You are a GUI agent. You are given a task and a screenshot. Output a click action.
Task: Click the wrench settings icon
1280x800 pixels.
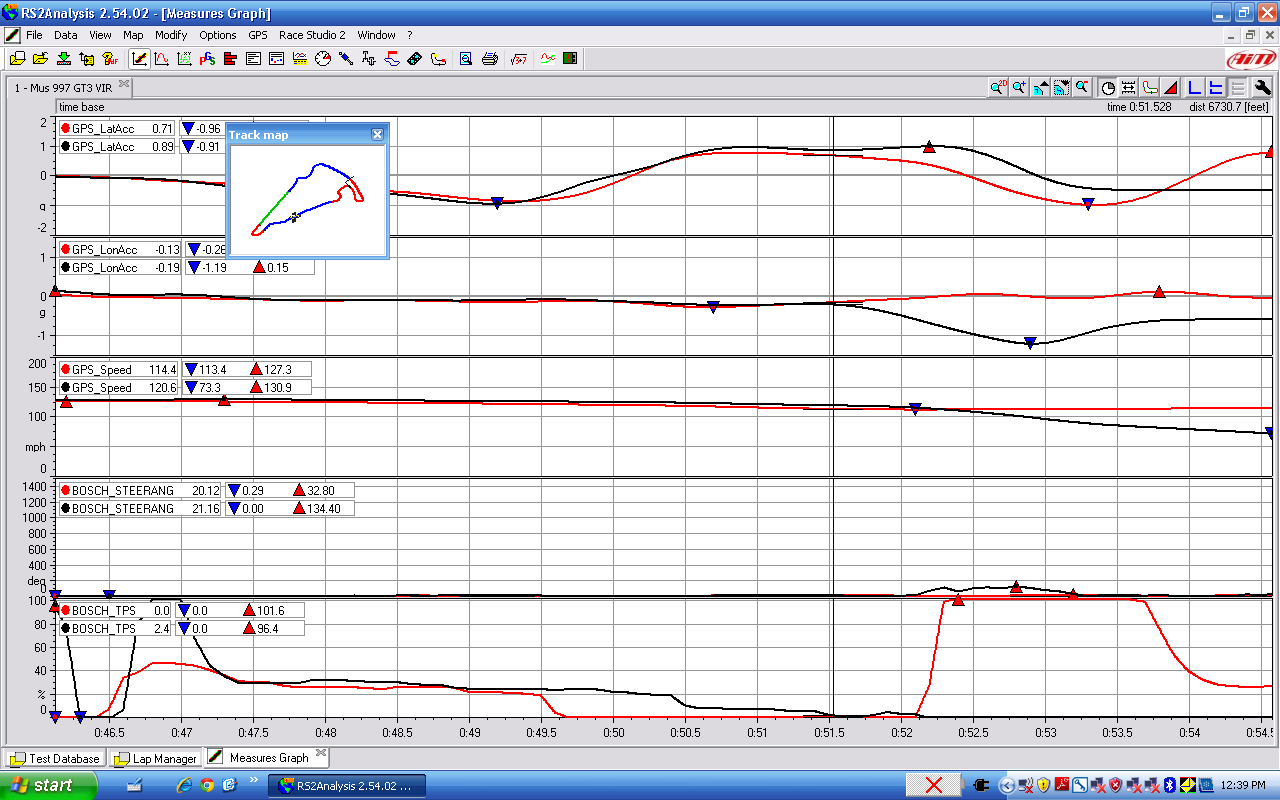1262,88
